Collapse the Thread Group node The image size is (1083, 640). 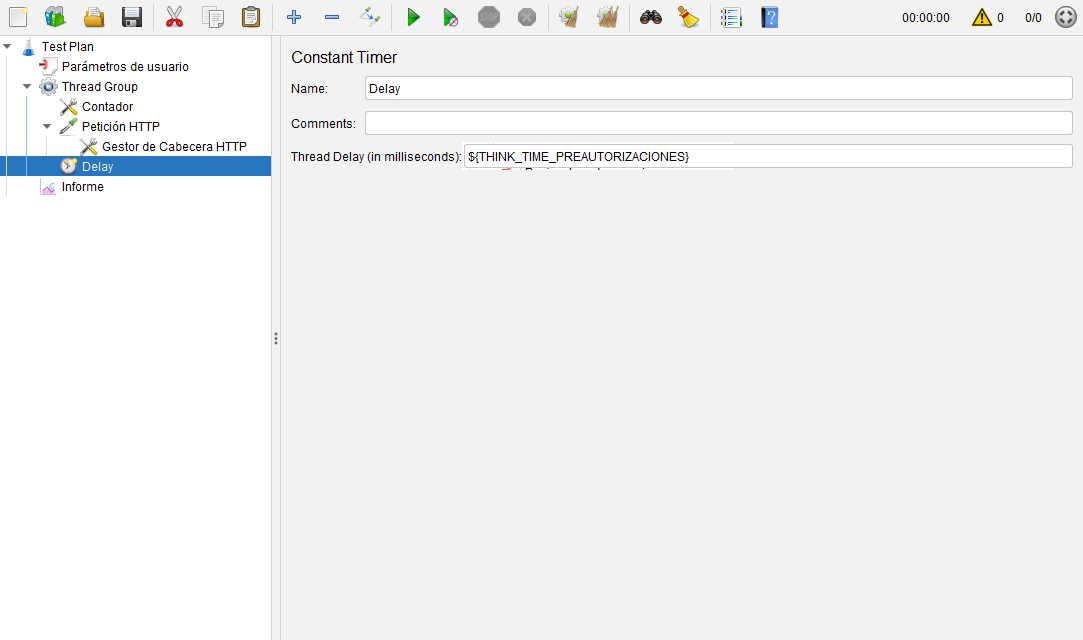pos(27,87)
